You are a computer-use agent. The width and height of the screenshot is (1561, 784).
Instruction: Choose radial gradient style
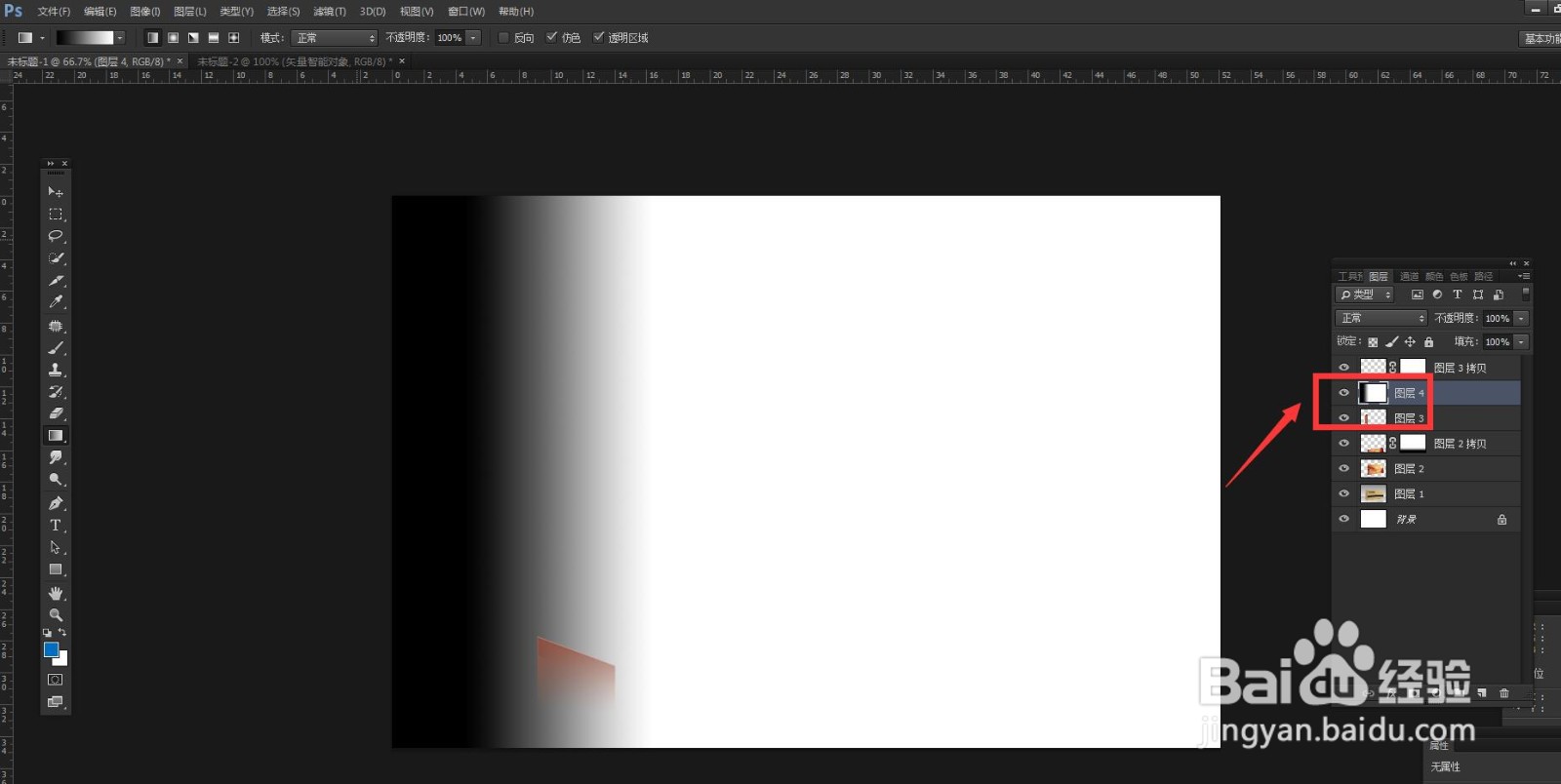[173, 38]
